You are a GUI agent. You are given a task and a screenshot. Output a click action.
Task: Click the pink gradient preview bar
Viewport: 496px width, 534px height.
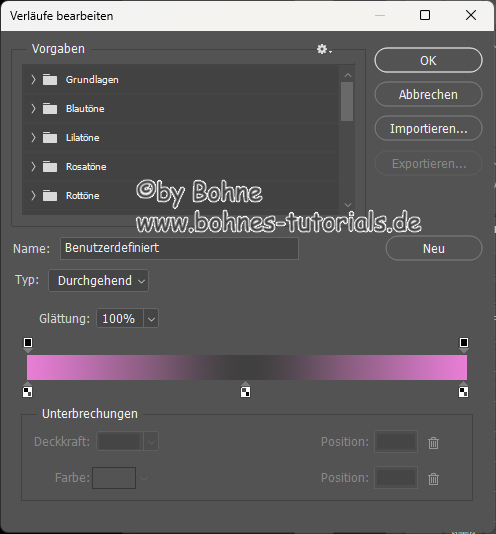point(247,367)
